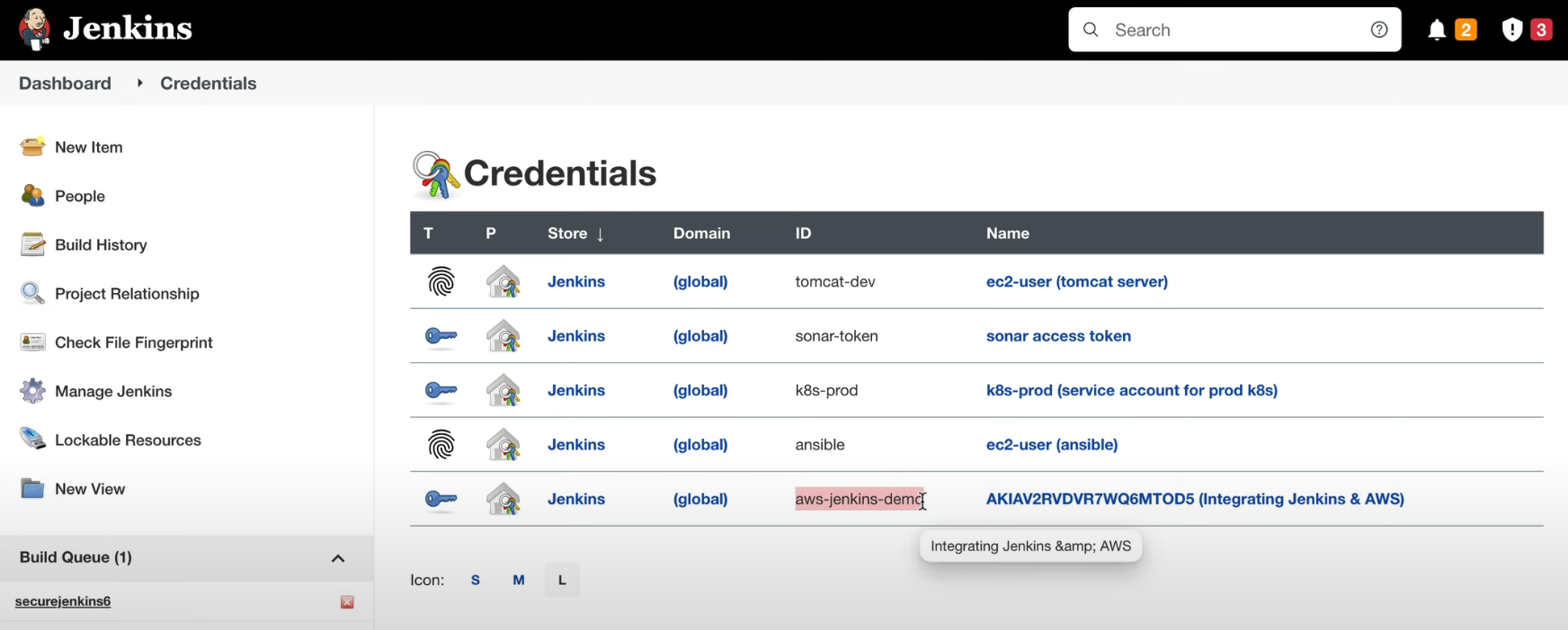This screenshot has width=1568, height=630.
Task: Open Build History
Action: pos(101,244)
